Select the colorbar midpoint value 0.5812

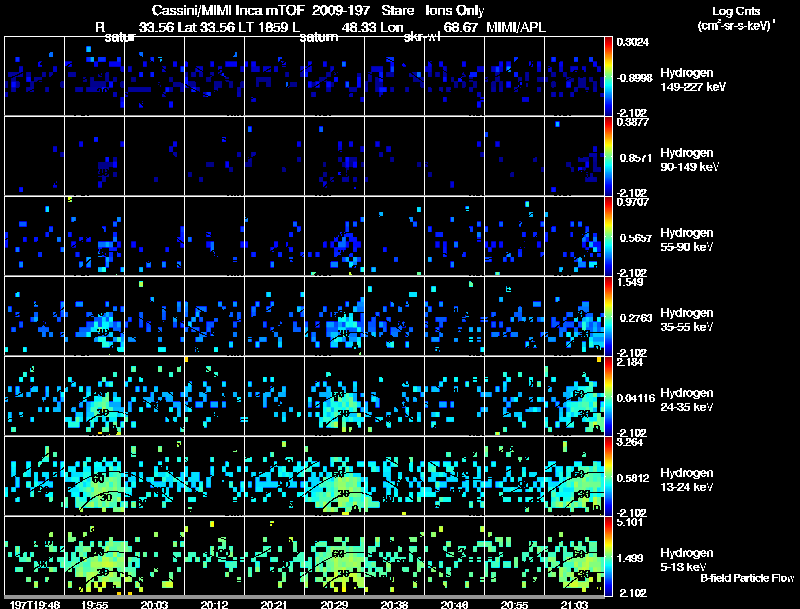[633, 478]
